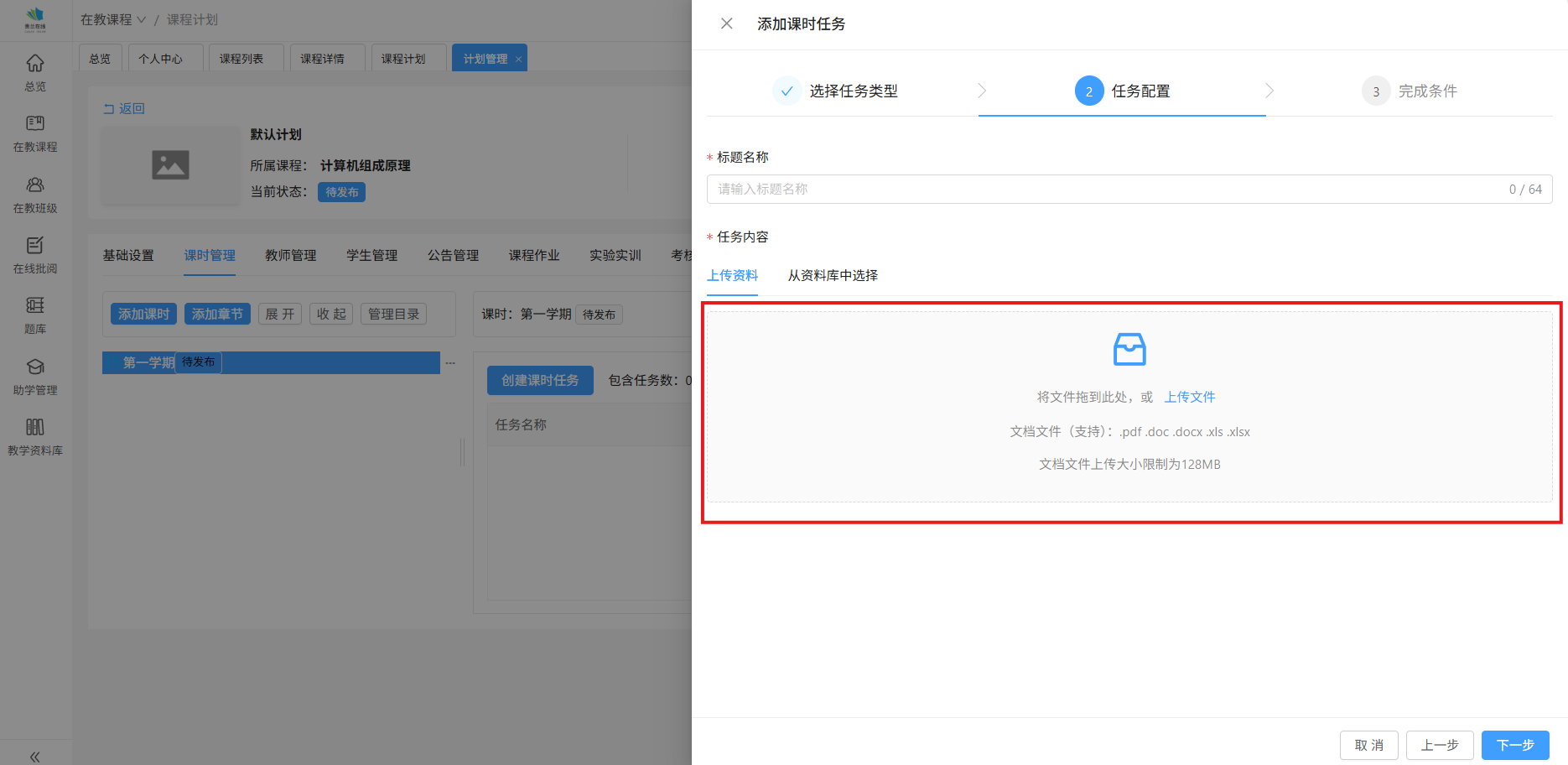Open 在教班级 sidebar icon
The width and height of the screenshot is (1568, 765).
click(35, 185)
